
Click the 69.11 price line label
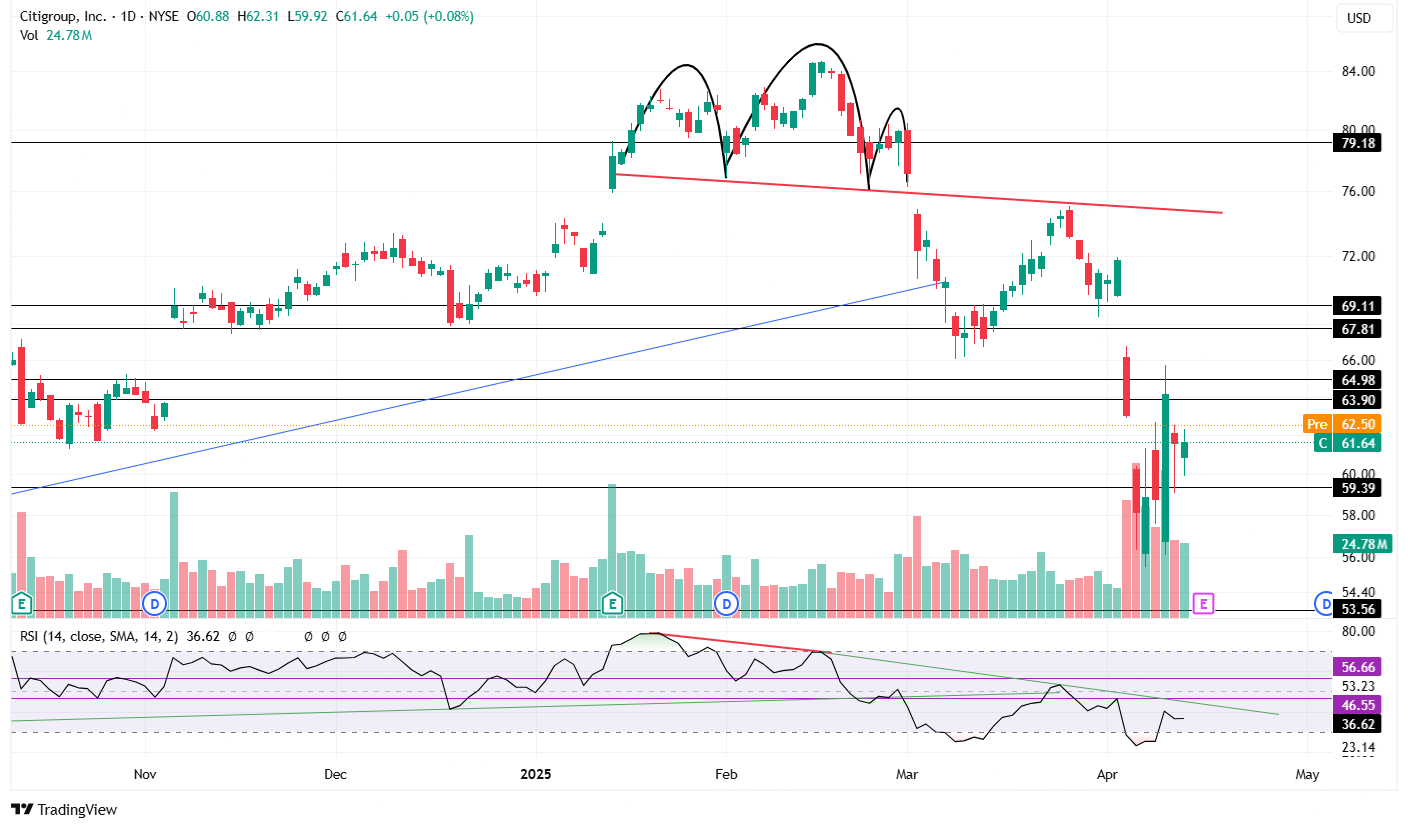point(1359,305)
